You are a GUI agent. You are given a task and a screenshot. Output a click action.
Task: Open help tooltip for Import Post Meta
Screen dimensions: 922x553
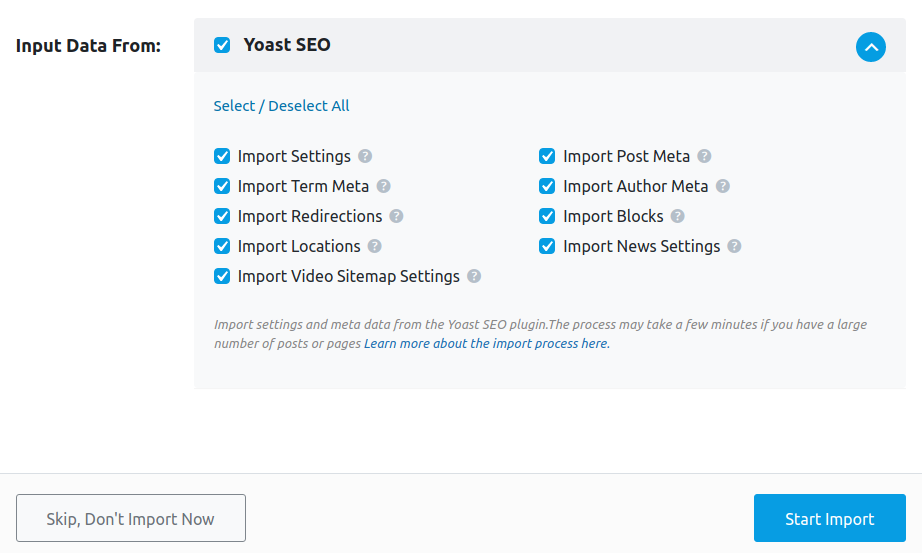[x=704, y=156]
